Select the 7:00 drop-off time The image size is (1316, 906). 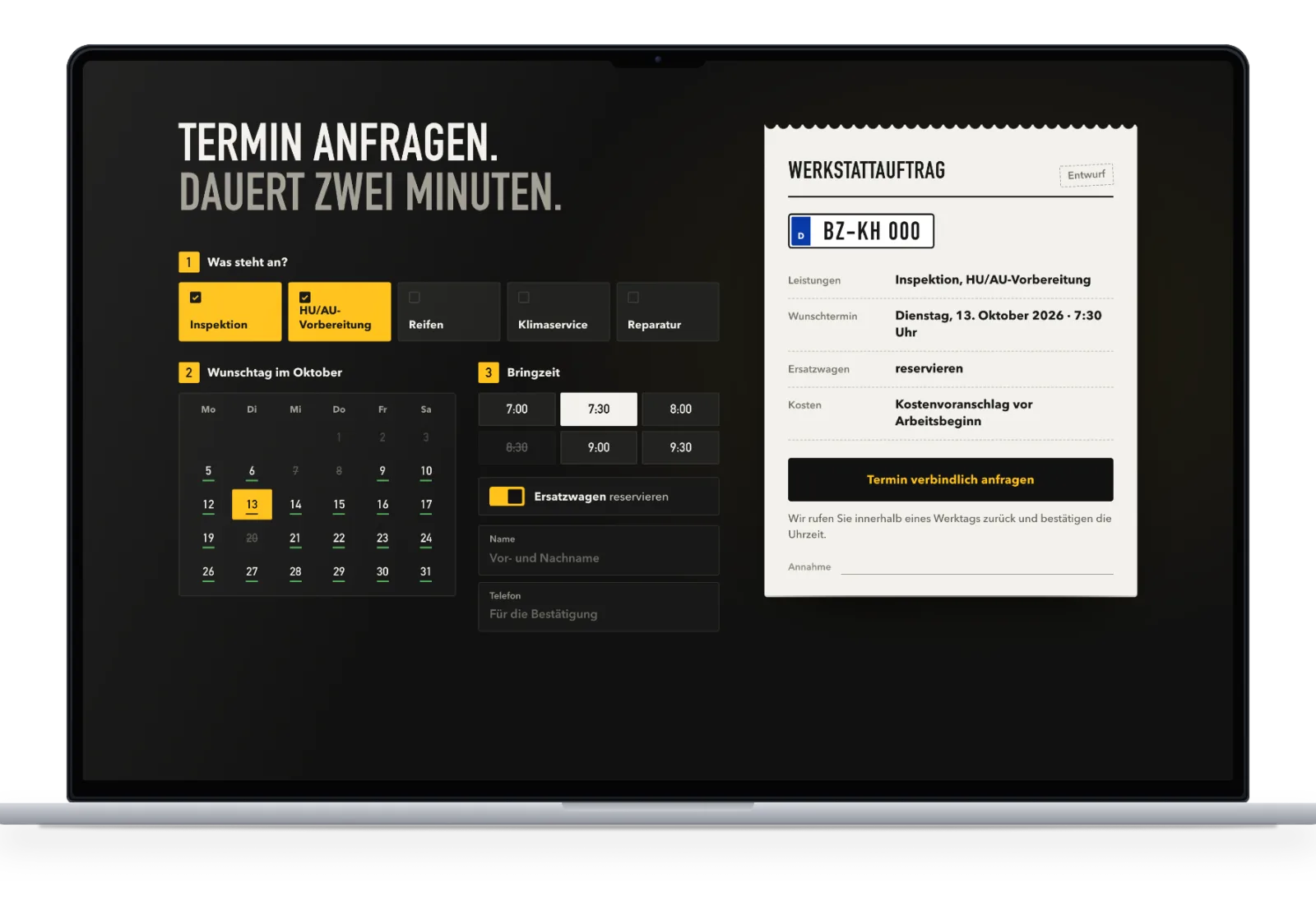coord(517,409)
